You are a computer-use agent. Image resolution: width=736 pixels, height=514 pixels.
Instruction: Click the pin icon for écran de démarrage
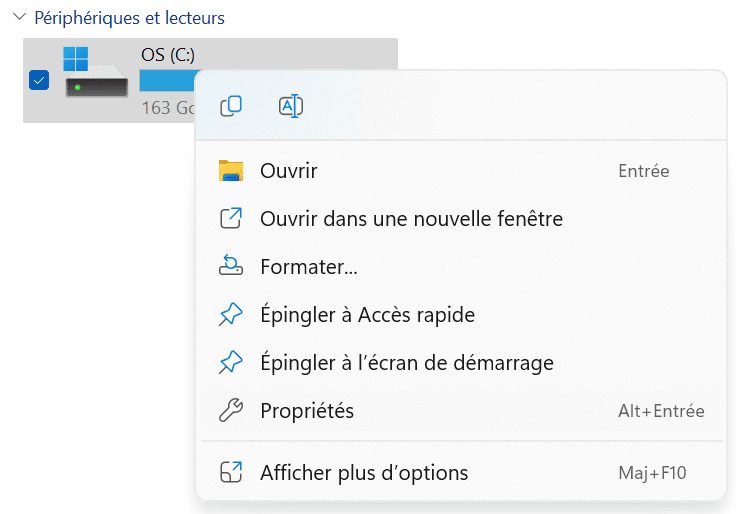pyautogui.click(x=231, y=362)
